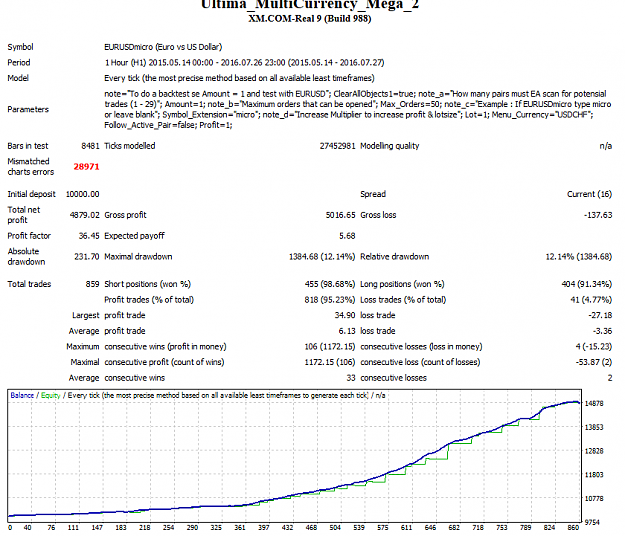Click the Total net profit value 4879.02
This screenshot has width=625, height=536.
click(85, 215)
